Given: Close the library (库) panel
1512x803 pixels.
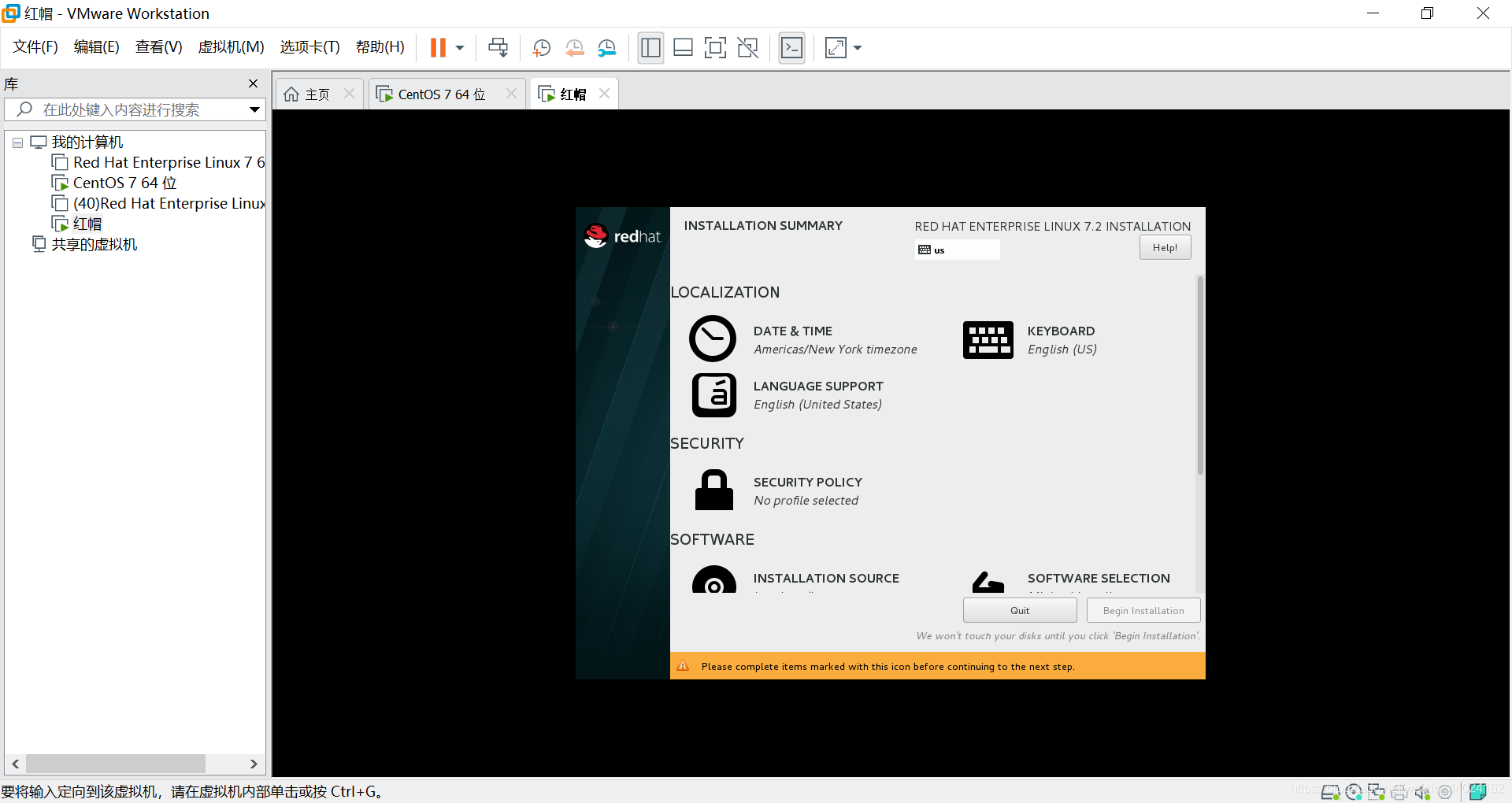Looking at the screenshot, I should tap(253, 83).
